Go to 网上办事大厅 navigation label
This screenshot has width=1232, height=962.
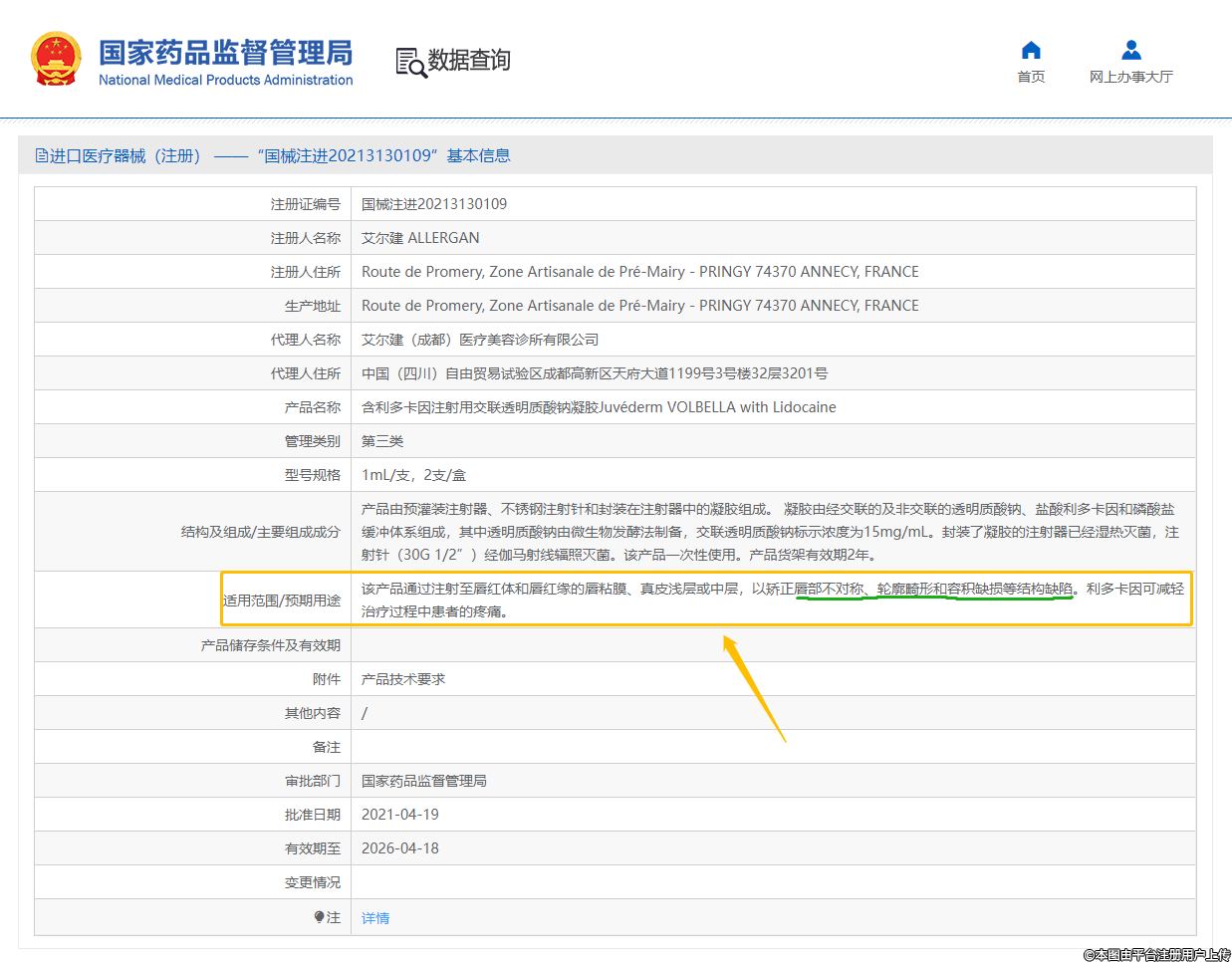tap(1130, 77)
